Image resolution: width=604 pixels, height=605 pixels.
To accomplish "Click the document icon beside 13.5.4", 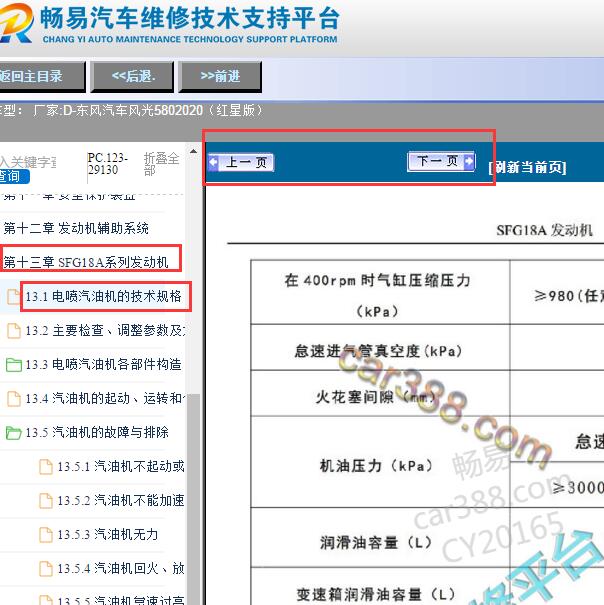I will click(x=46, y=569).
